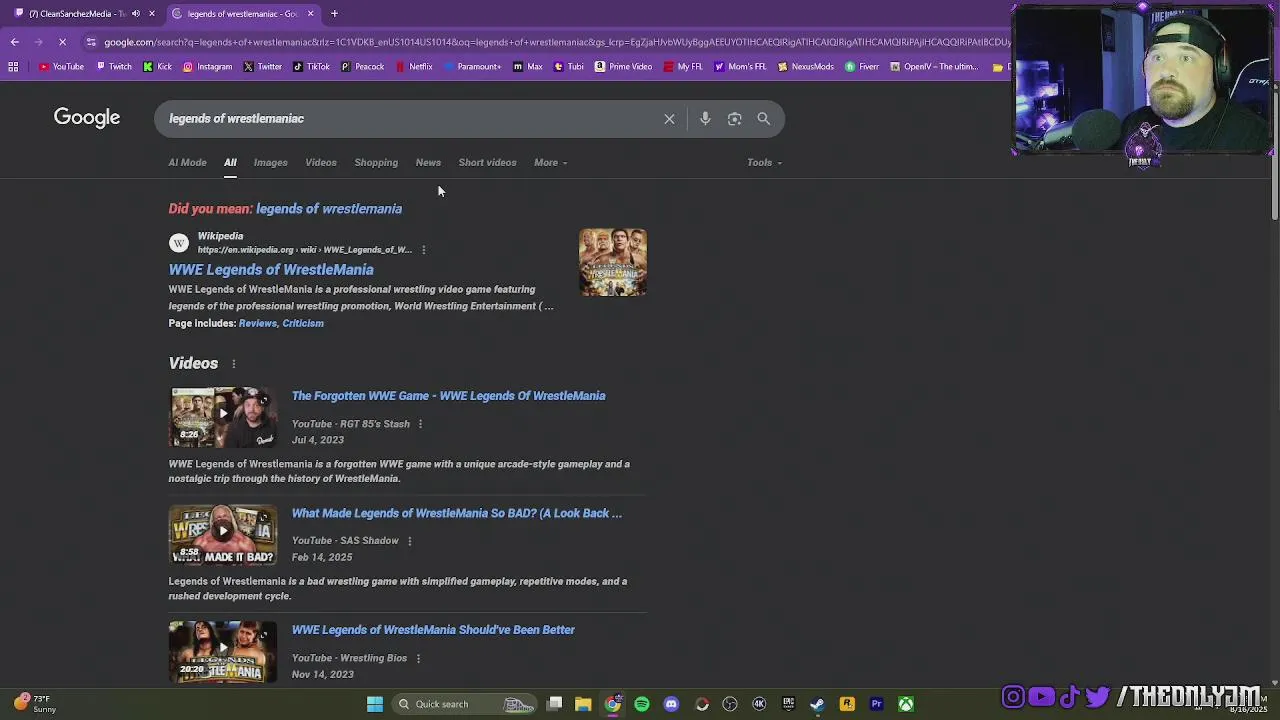Submit search with the magnifier icon
The height and width of the screenshot is (720, 1280).
pos(763,119)
